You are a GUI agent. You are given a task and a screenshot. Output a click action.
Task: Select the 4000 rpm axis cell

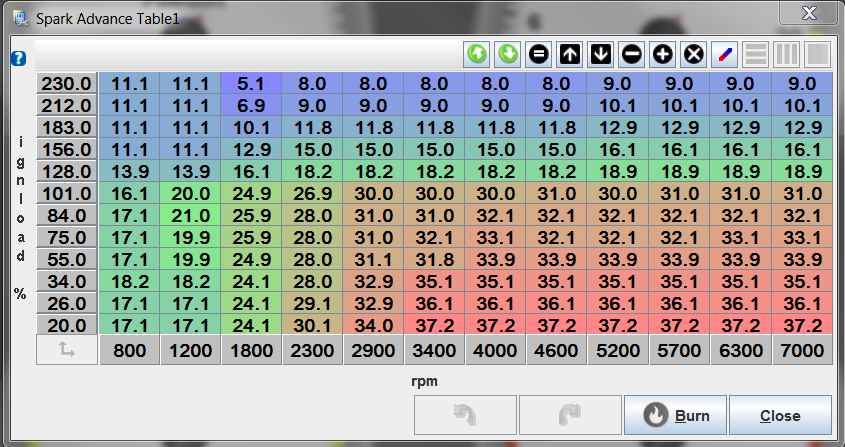click(495, 350)
